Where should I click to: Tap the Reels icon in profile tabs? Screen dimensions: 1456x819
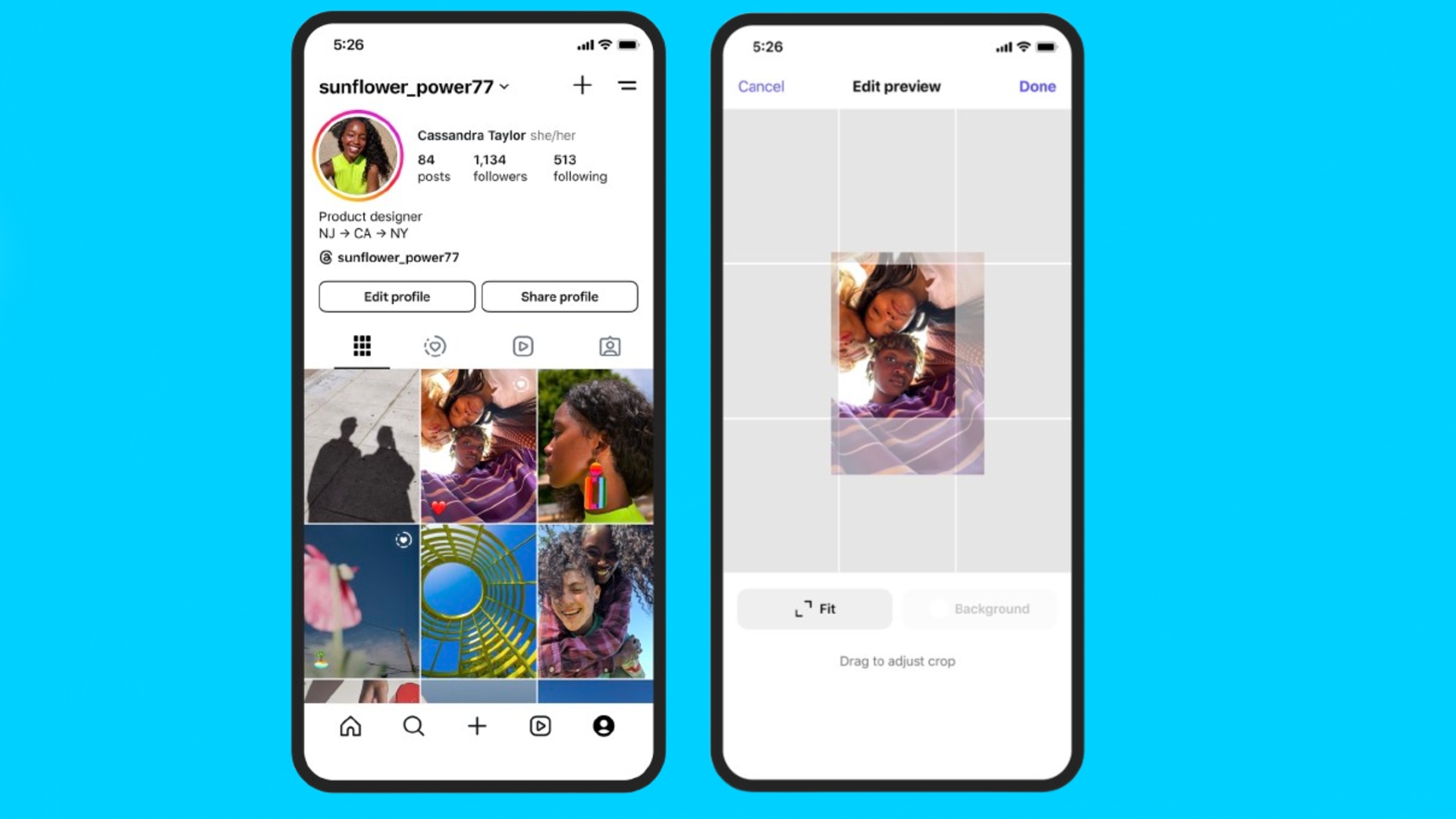pyautogui.click(x=523, y=346)
